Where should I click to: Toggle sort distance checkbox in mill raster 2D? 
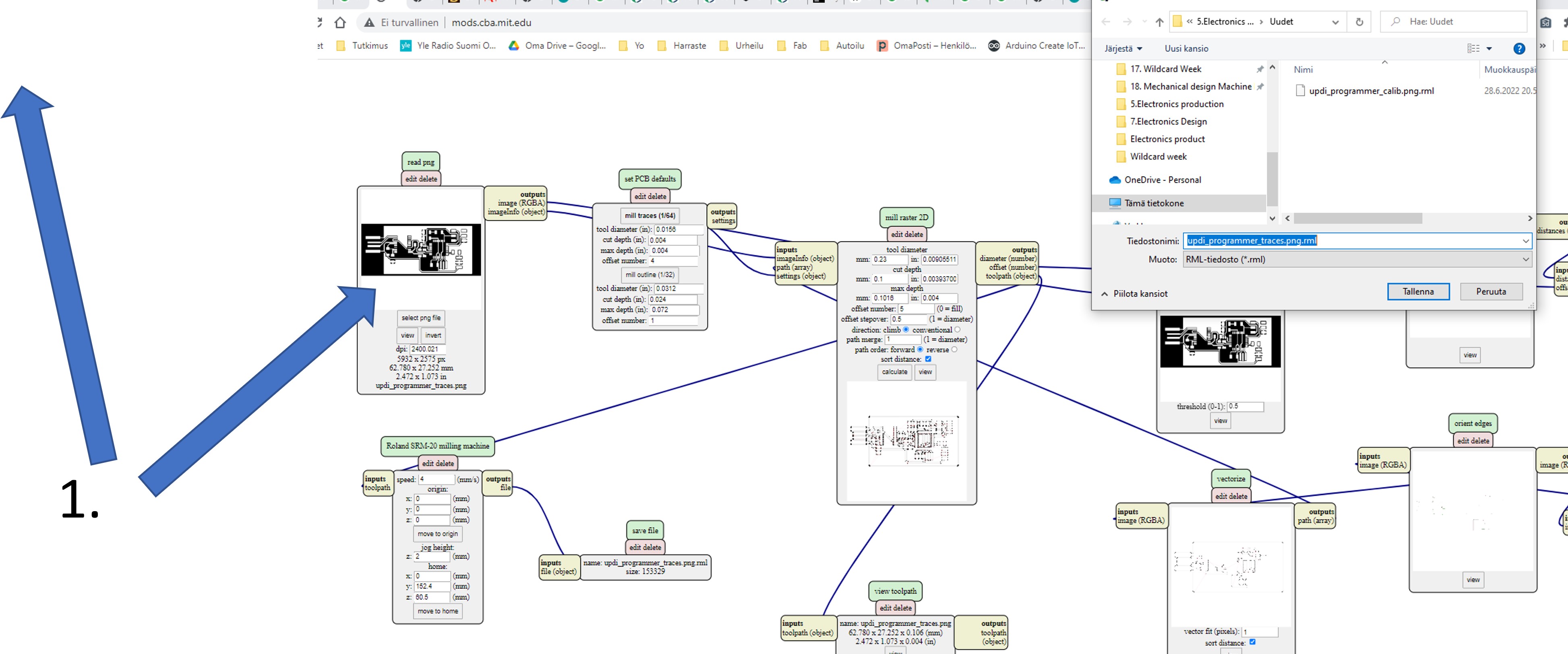click(928, 359)
